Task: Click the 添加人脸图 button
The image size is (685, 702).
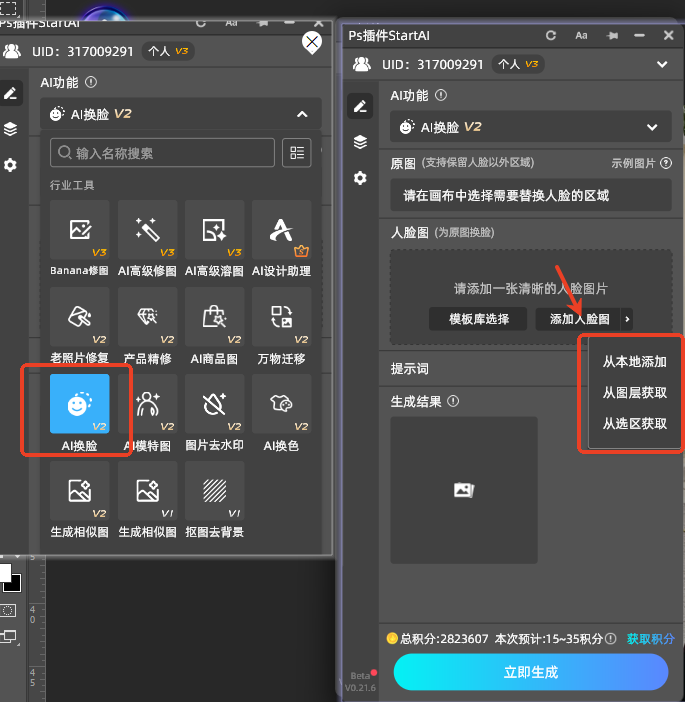Action: (x=578, y=319)
